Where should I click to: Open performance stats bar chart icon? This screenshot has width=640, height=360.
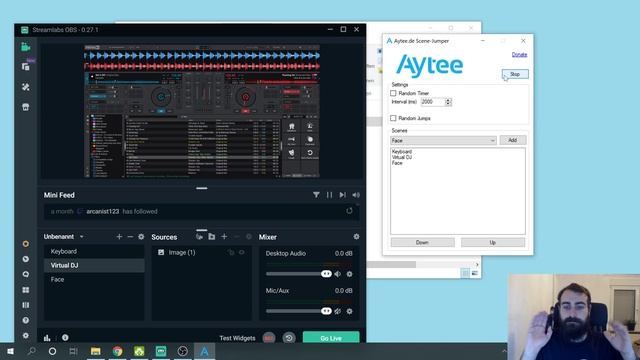click(47, 338)
